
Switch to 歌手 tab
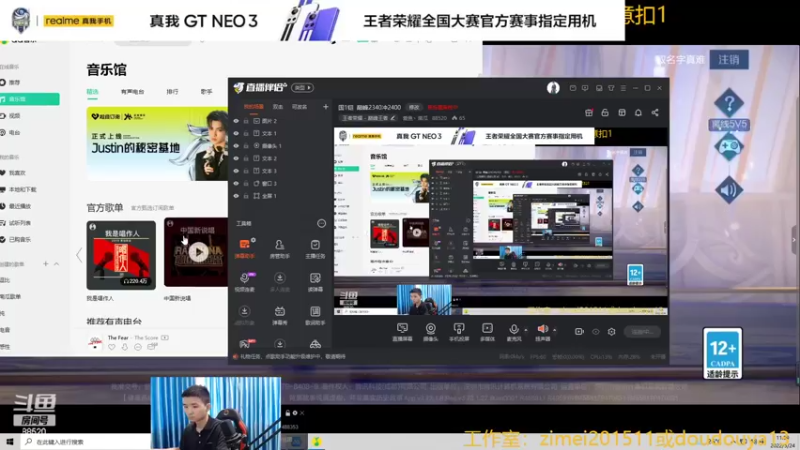[x=206, y=92]
